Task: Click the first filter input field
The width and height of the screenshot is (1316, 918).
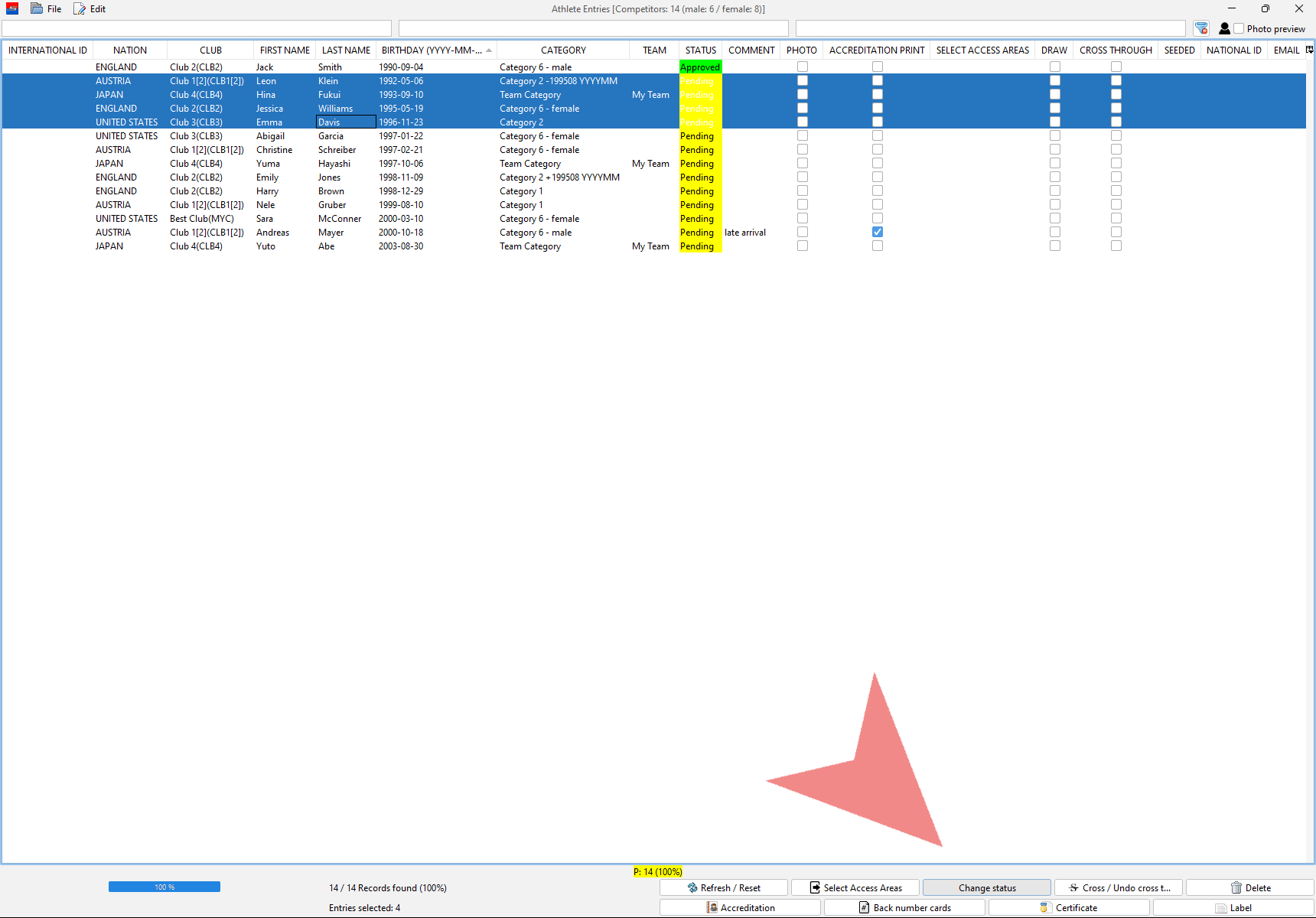Action: click(197, 28)
